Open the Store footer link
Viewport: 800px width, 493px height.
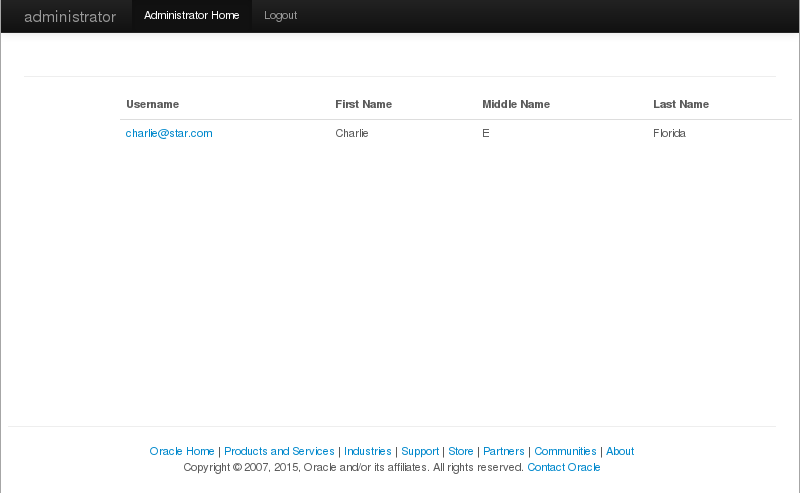click(461, 451)
